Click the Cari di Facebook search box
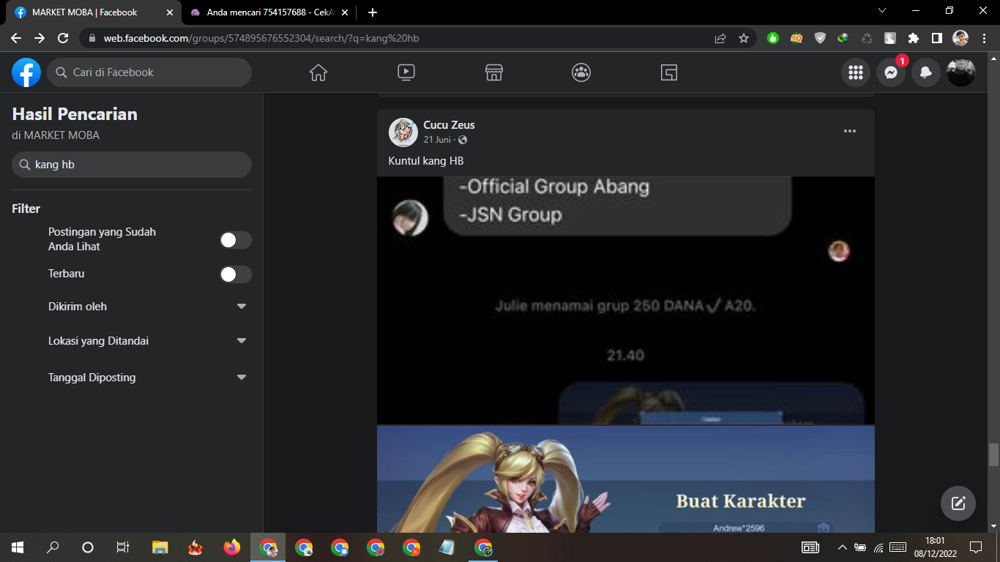Screen dimensions: 1000x562 [149, 73]
